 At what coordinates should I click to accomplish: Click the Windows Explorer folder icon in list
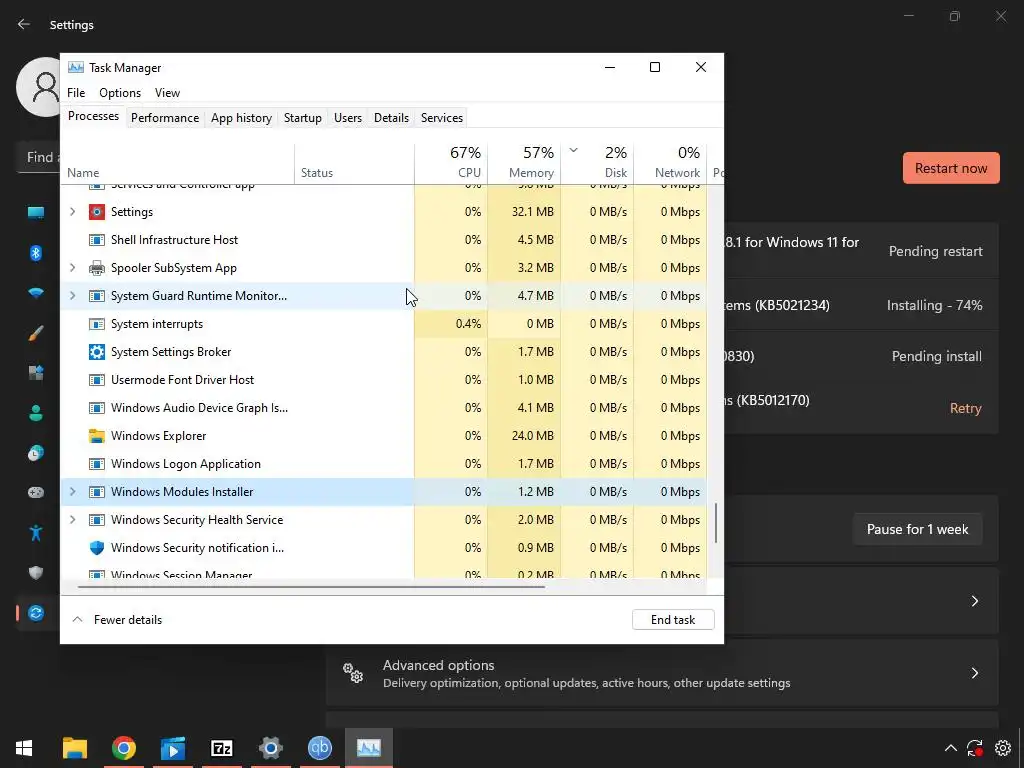pyautogui.click(x=97, y=436)
